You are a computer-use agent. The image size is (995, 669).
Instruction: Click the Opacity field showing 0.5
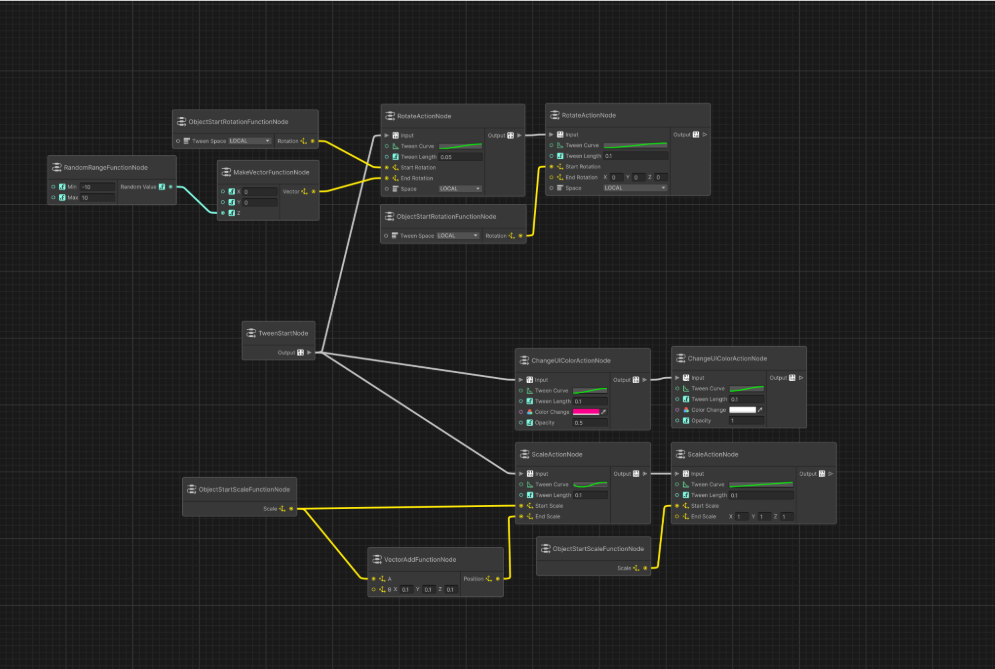pyautogui.click(x=590, y=423)
